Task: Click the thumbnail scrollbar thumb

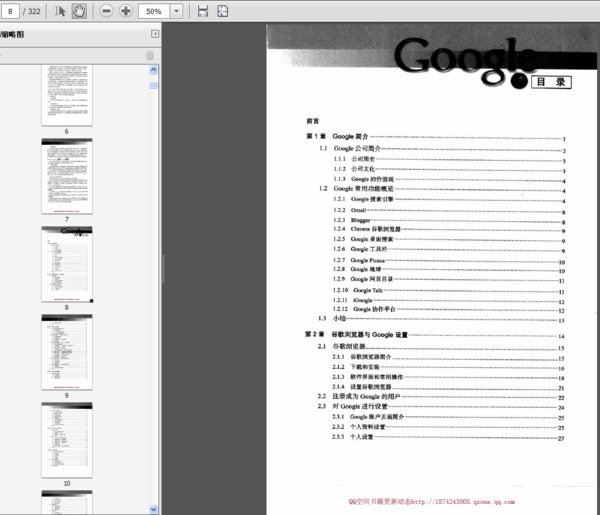Action: click(x=153, y=86)
